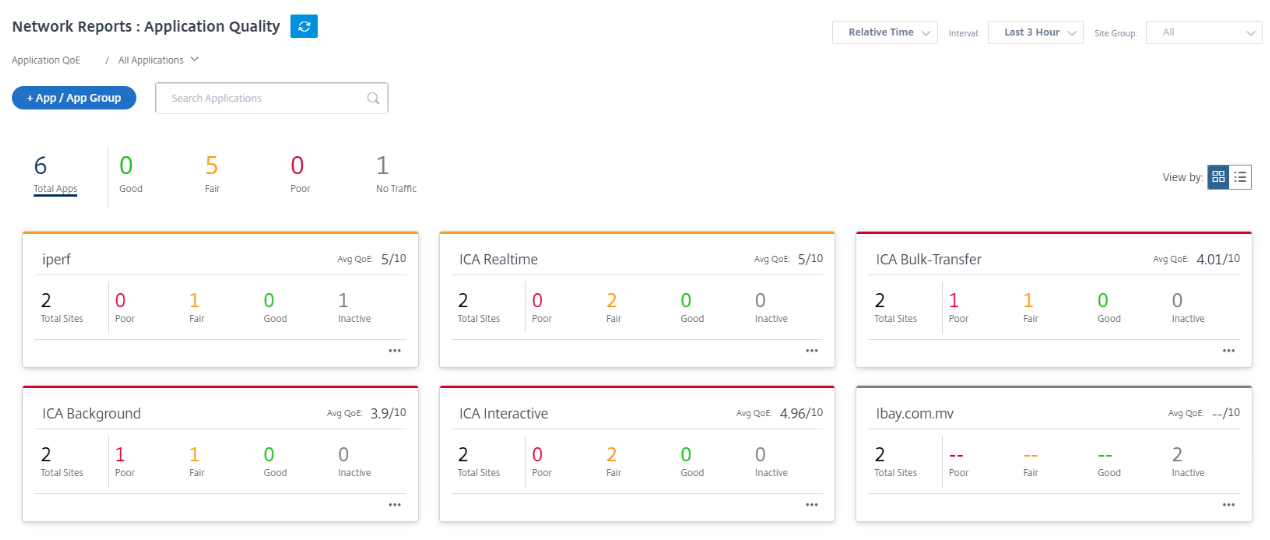This screenshot has height=540, width=1270.
Task: Filter by No Traffic apps count
Action: pyautogui.click(x=396, y=173)
